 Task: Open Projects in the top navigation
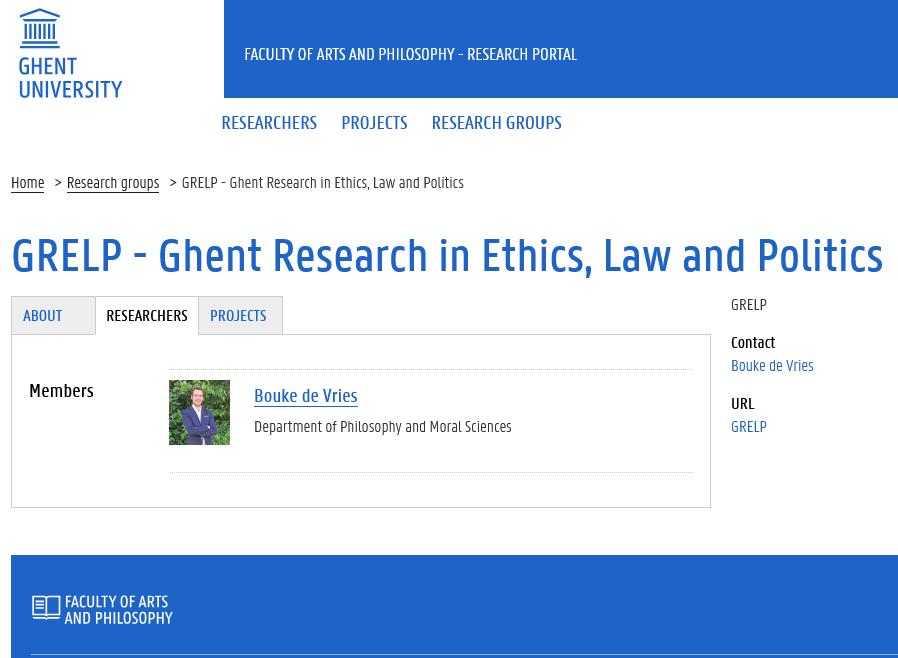coord(375,123)
